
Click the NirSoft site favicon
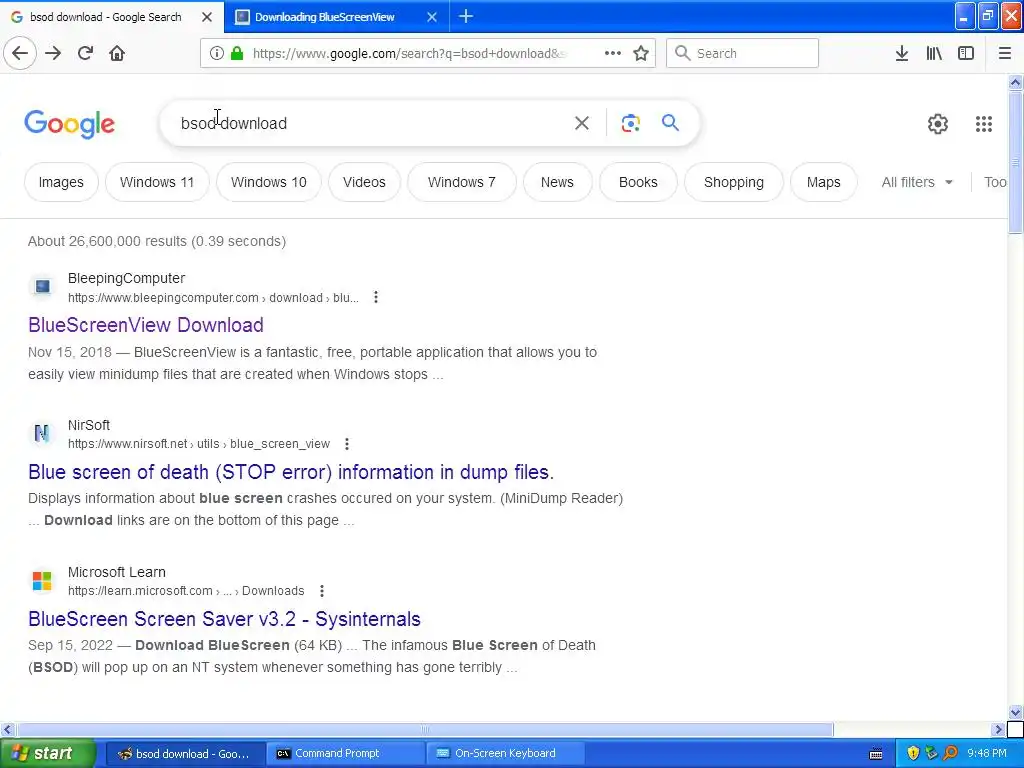point(42,433)
